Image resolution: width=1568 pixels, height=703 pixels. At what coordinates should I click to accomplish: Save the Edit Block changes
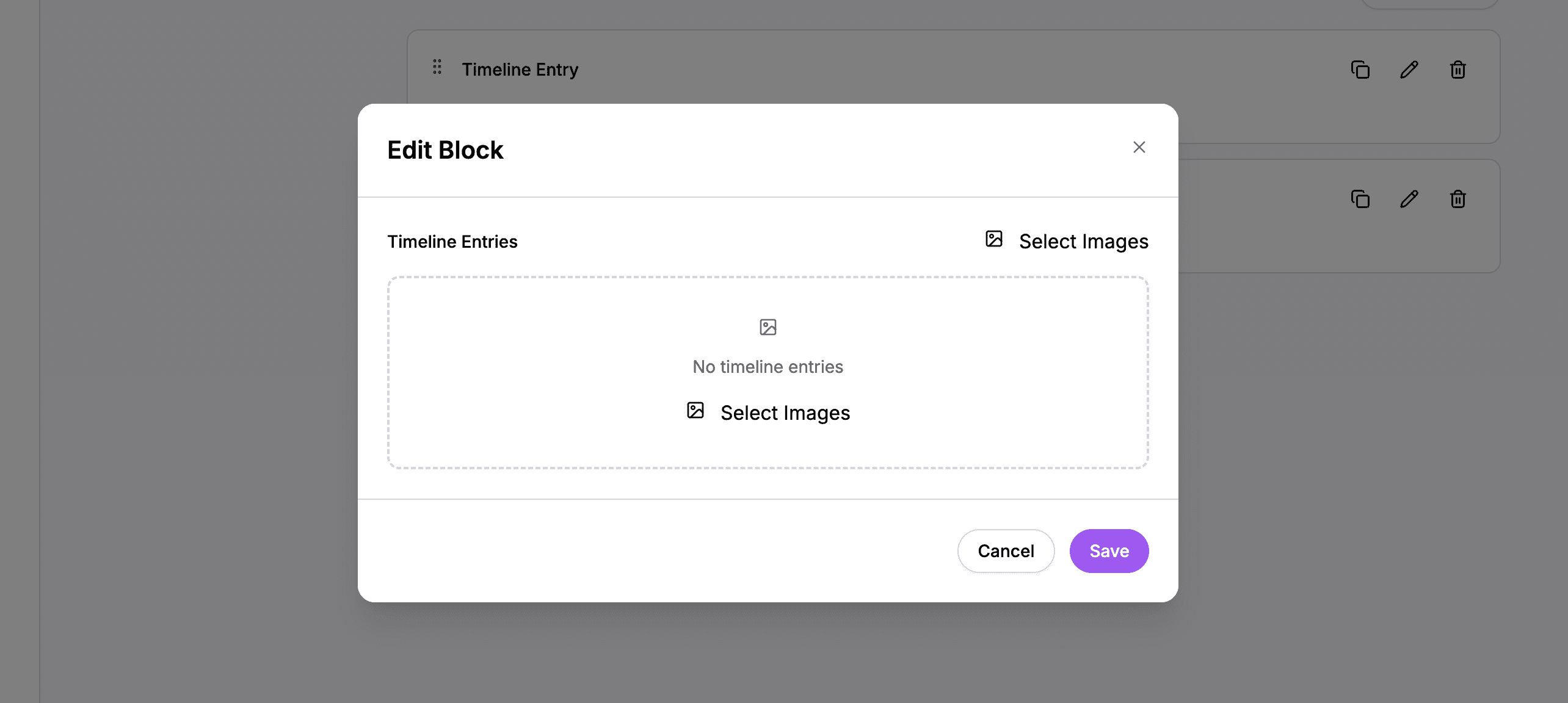pyautogui.click(x=1109, y=550)
